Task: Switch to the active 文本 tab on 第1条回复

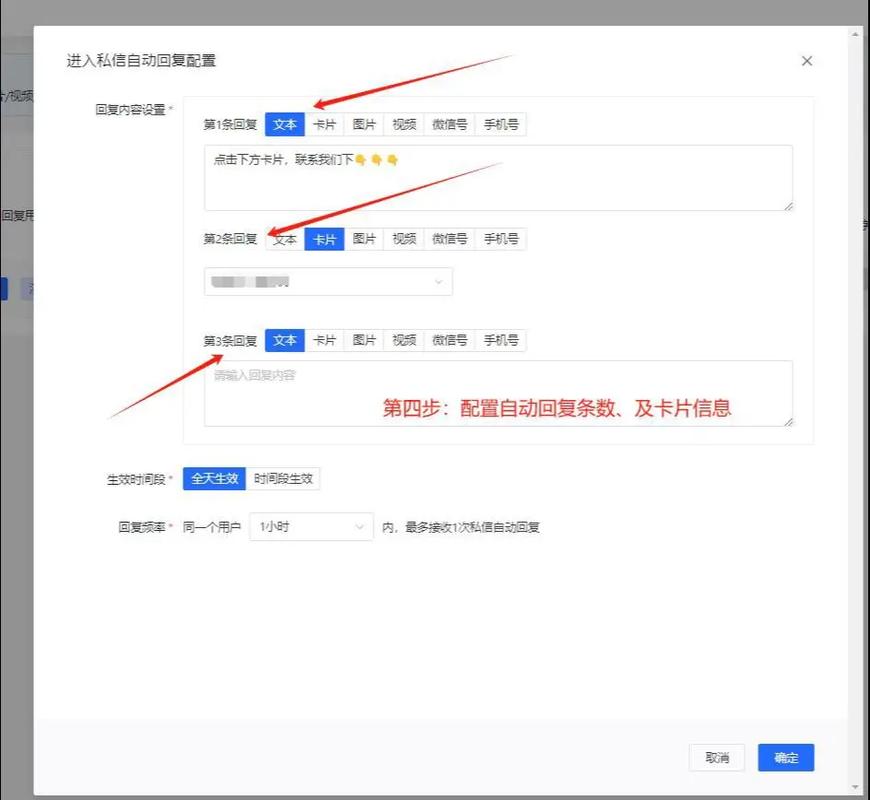Action: [284, 124]
